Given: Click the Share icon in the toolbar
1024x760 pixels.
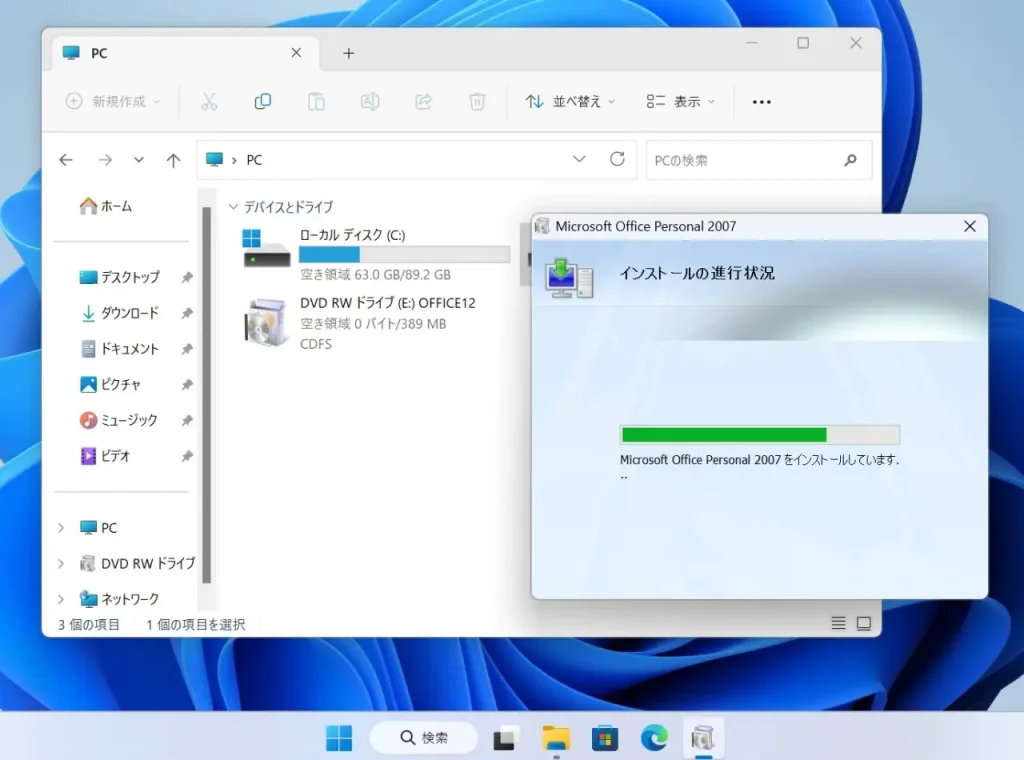Looking at the screenshot, I should tap(422, 101).
